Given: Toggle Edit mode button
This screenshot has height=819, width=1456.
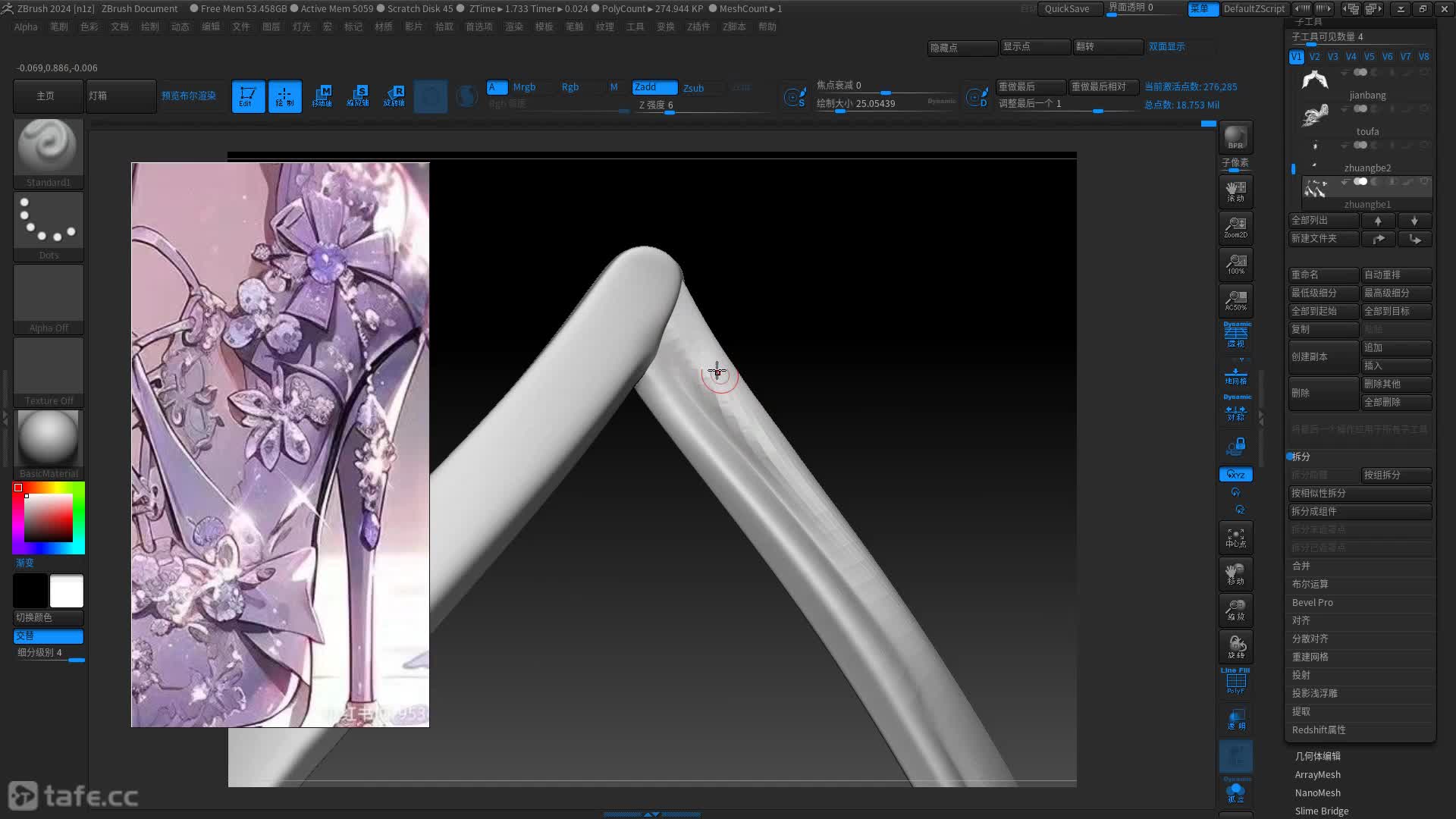Looking at the screenshot, I should (248, 96).
